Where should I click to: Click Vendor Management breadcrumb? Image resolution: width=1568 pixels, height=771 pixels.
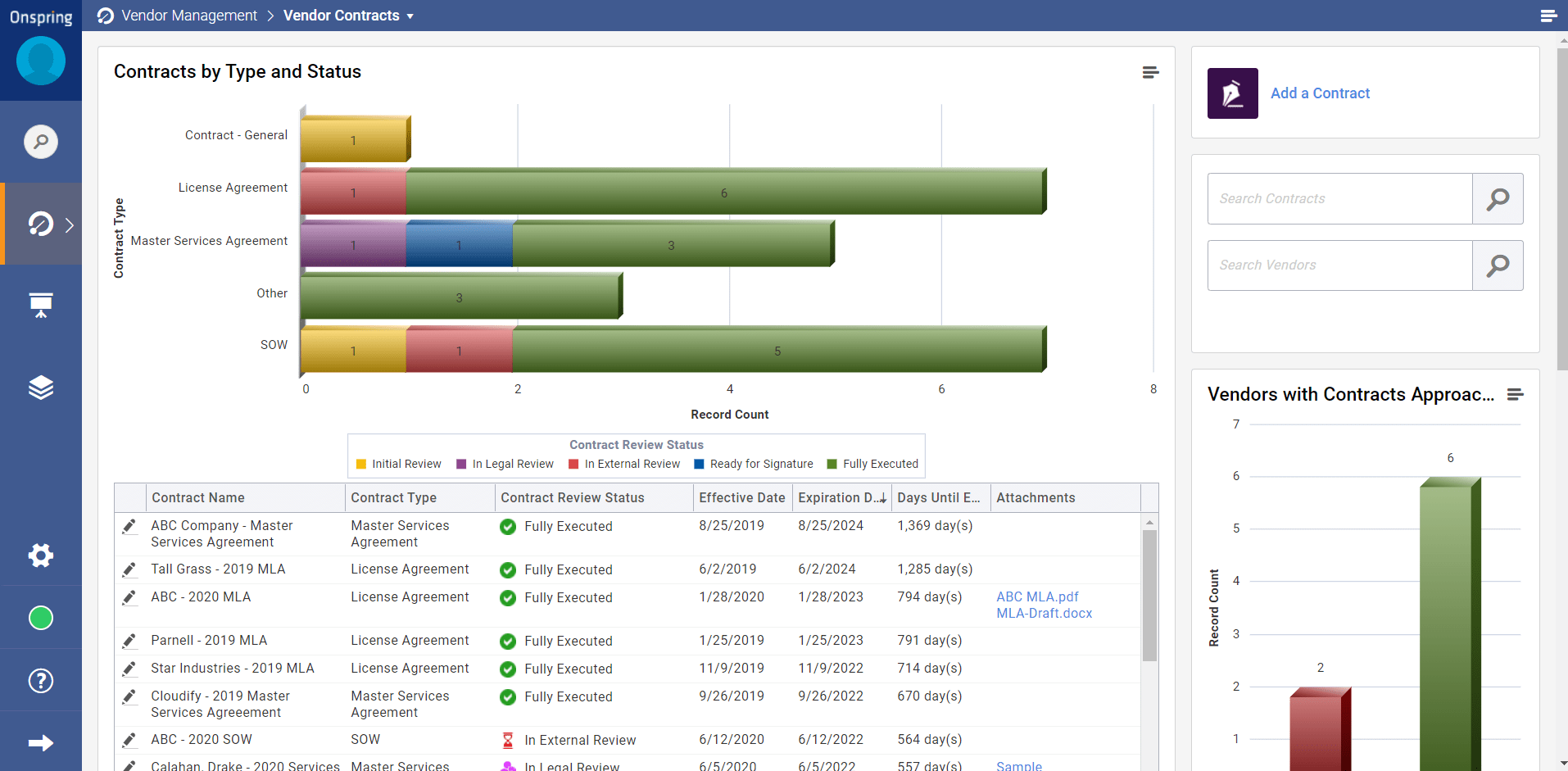[189, 16]
